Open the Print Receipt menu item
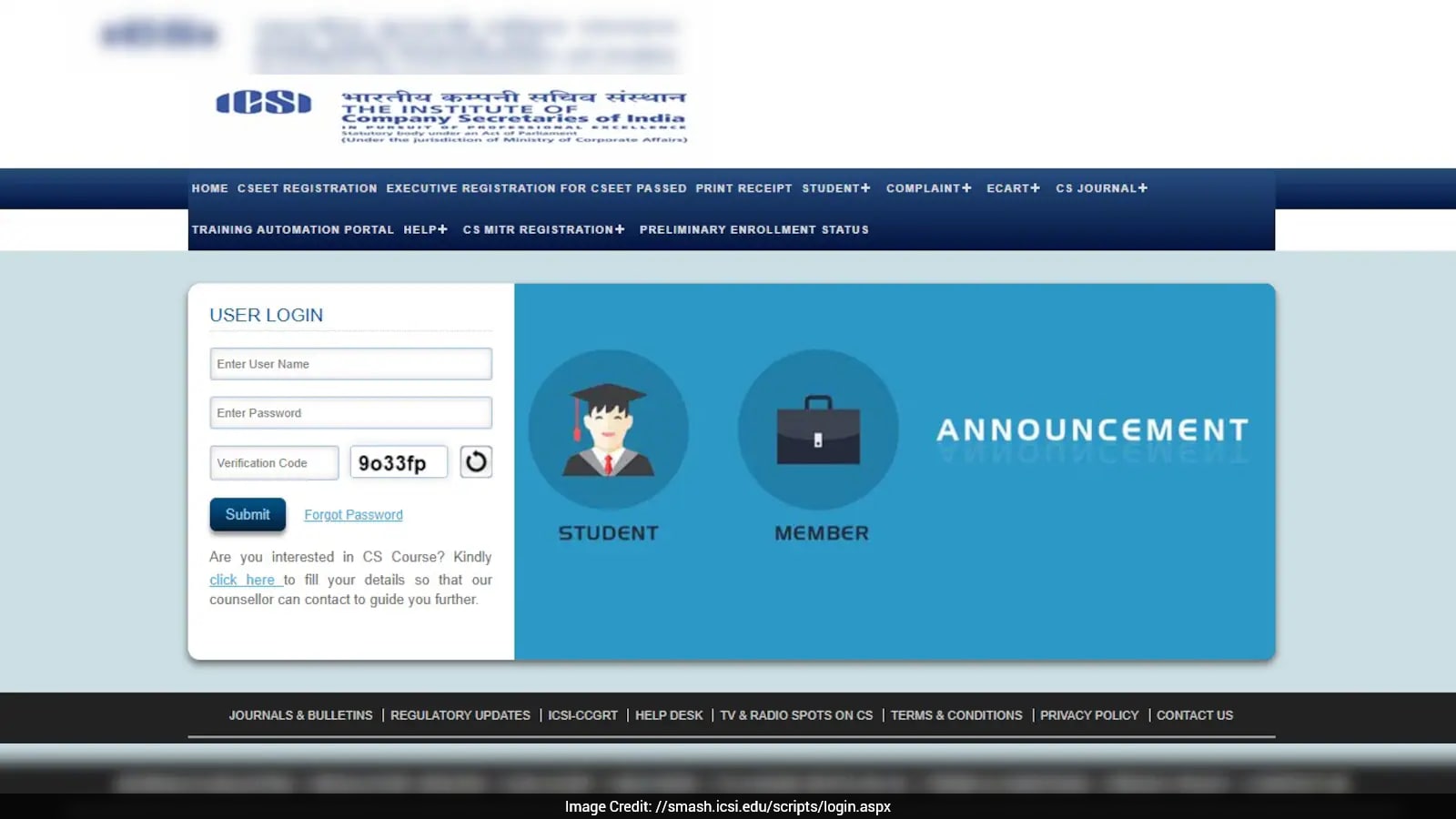Image resolution: width=1456 pixels, height=819 pixels. click(x=743, y=188)
